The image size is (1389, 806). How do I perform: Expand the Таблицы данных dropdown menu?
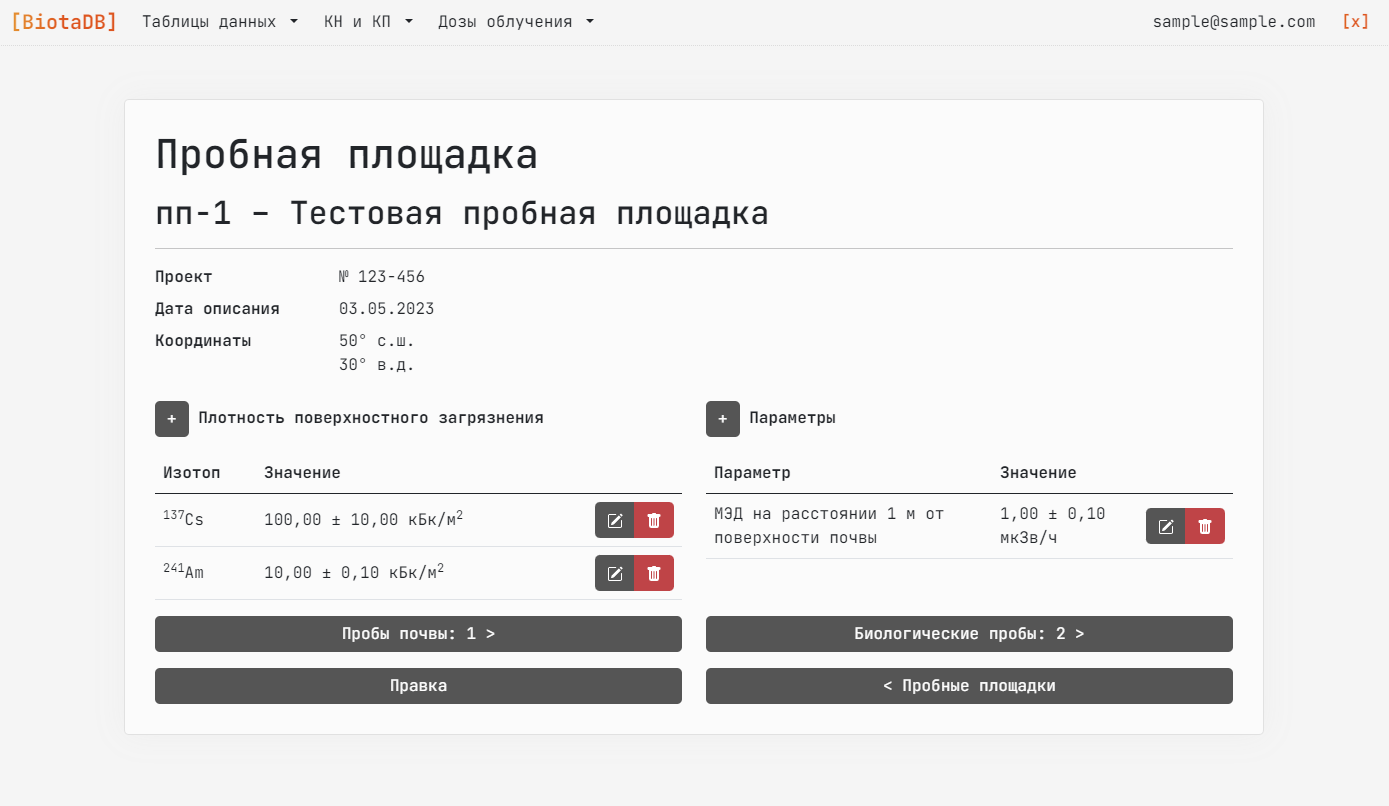[220, 21]
